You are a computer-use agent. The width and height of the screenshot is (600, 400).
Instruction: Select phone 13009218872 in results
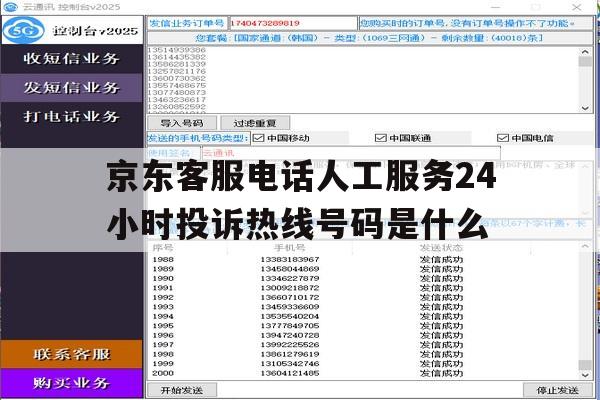point(290,288)
